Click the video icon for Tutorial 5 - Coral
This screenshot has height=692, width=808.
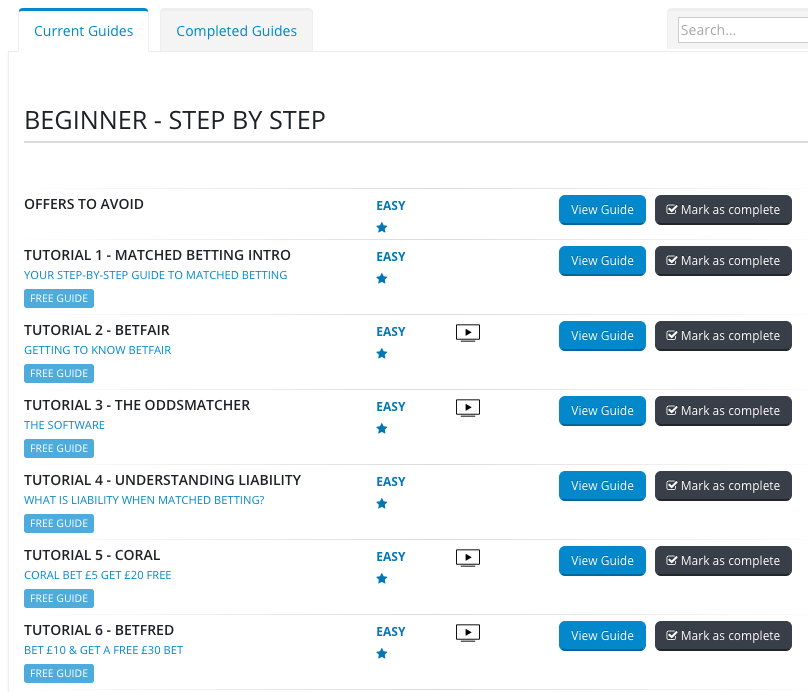tap(467, 557)
